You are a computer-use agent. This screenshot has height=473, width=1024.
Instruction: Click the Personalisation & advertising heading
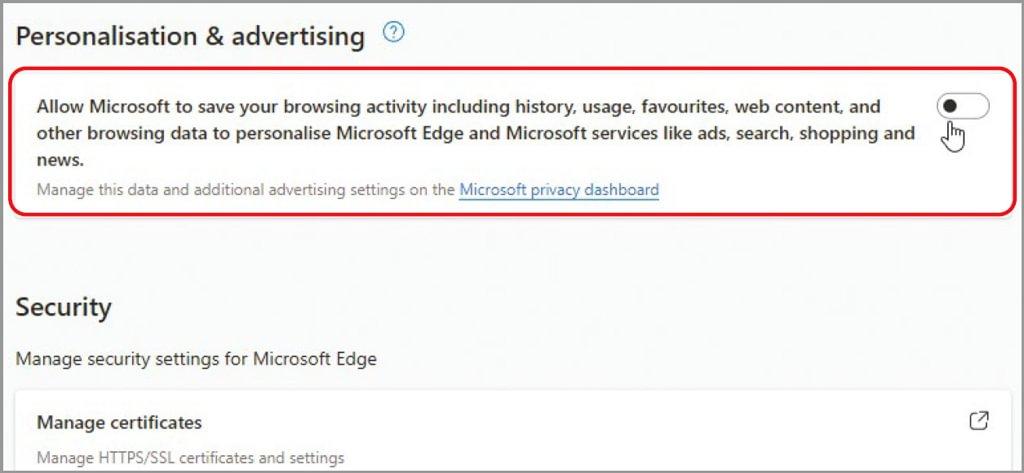coord(190,36)
